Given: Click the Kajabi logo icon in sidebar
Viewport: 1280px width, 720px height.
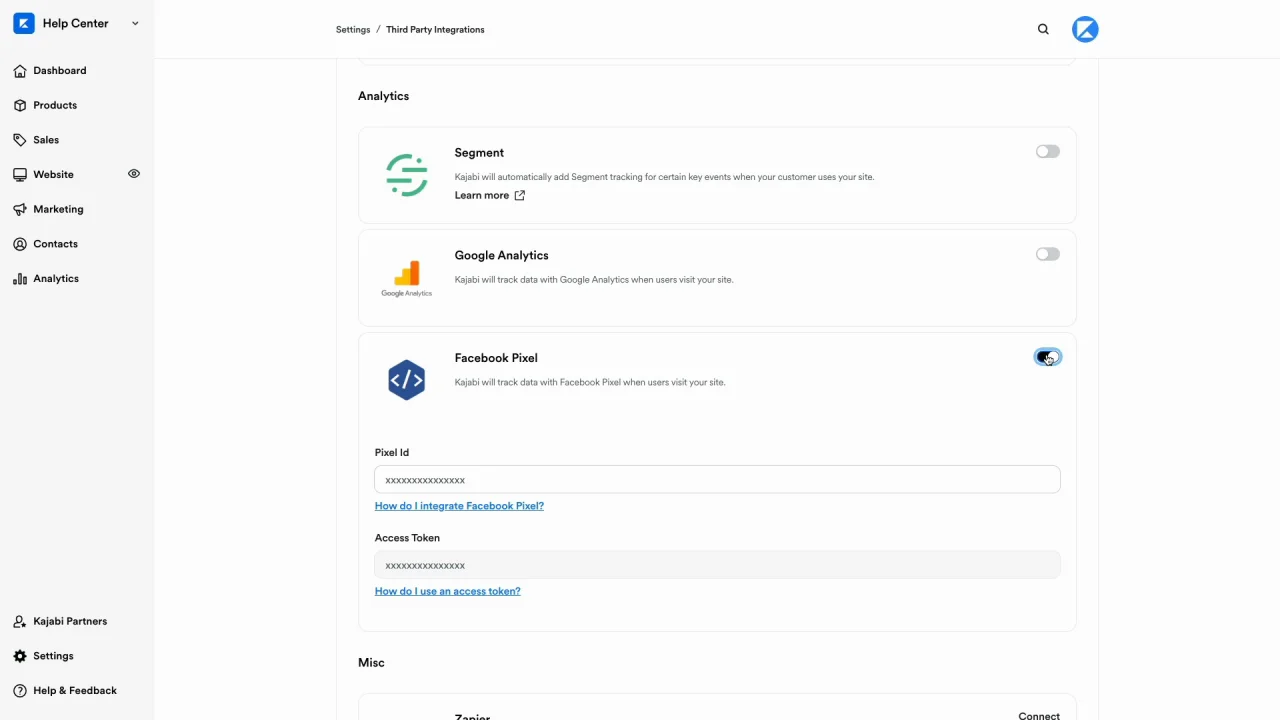Looking at the screenshot, I should click(24, 23).
